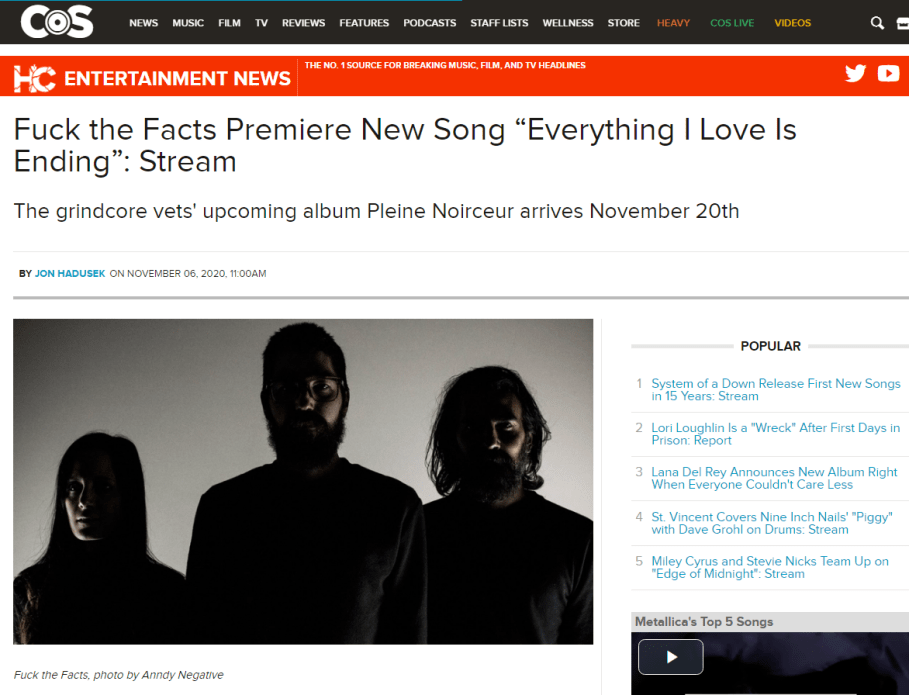
Task: Select PODCASTS in the navigation bar
Action: 430,23
